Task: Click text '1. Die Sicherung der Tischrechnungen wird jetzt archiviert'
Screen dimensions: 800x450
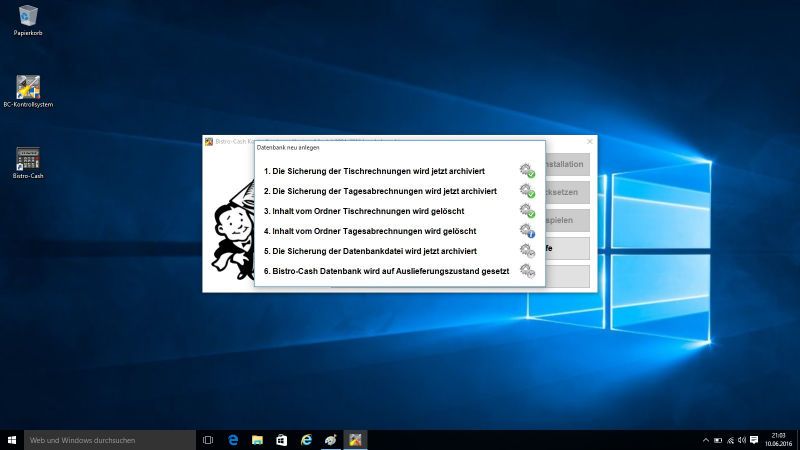Action: pos(374,171)
